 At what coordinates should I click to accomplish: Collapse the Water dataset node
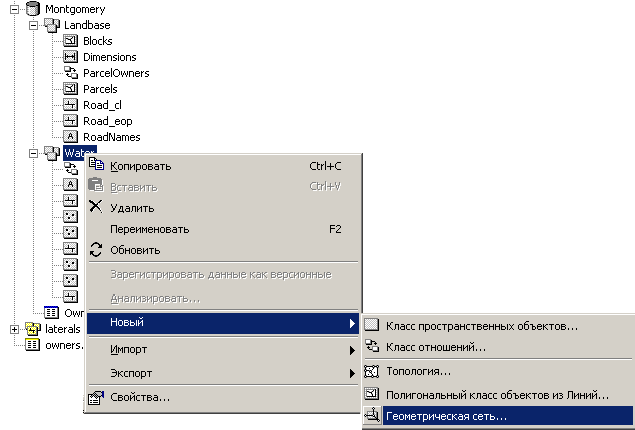tap(34, 153)
